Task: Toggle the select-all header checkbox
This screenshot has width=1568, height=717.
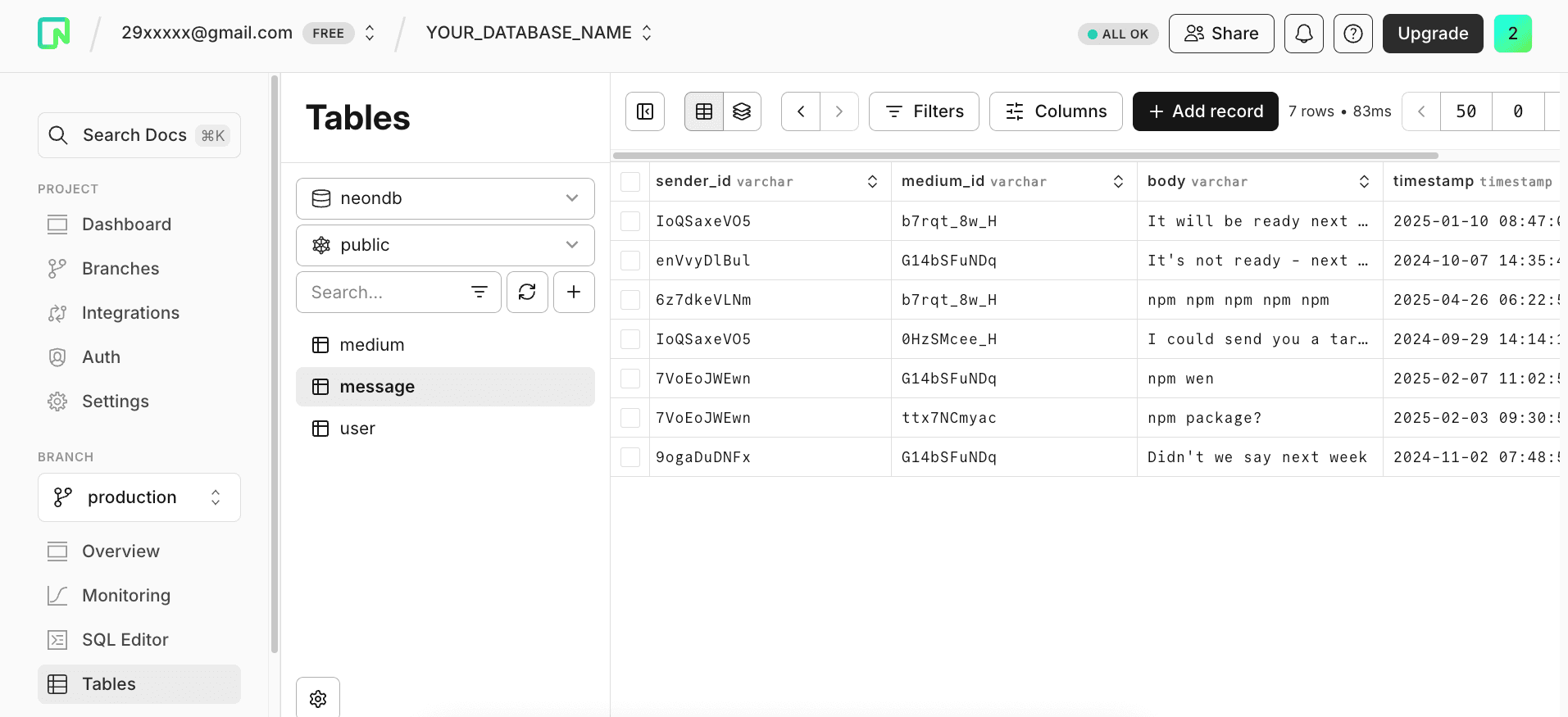Action: pos(630,182)
